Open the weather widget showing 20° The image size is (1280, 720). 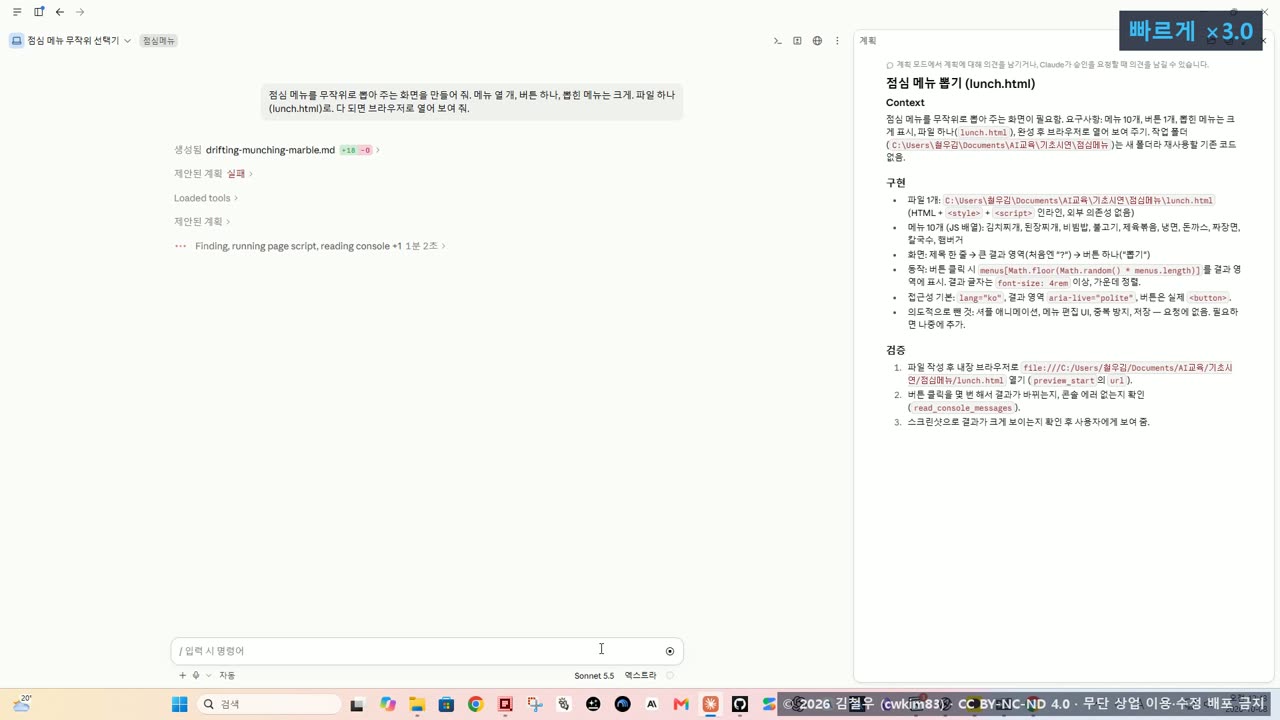(22, 704)
